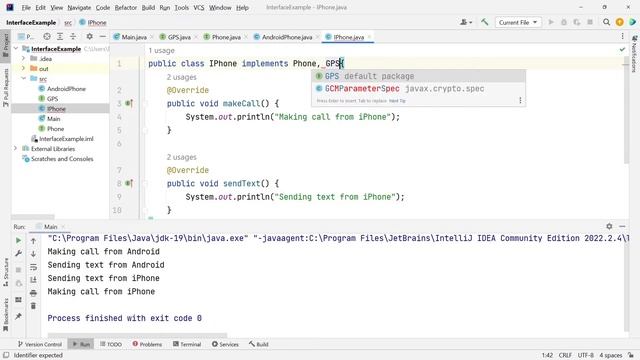Open the Refactor menu
Viewport: 640px width, 360px height.
(x=126, y=7)
